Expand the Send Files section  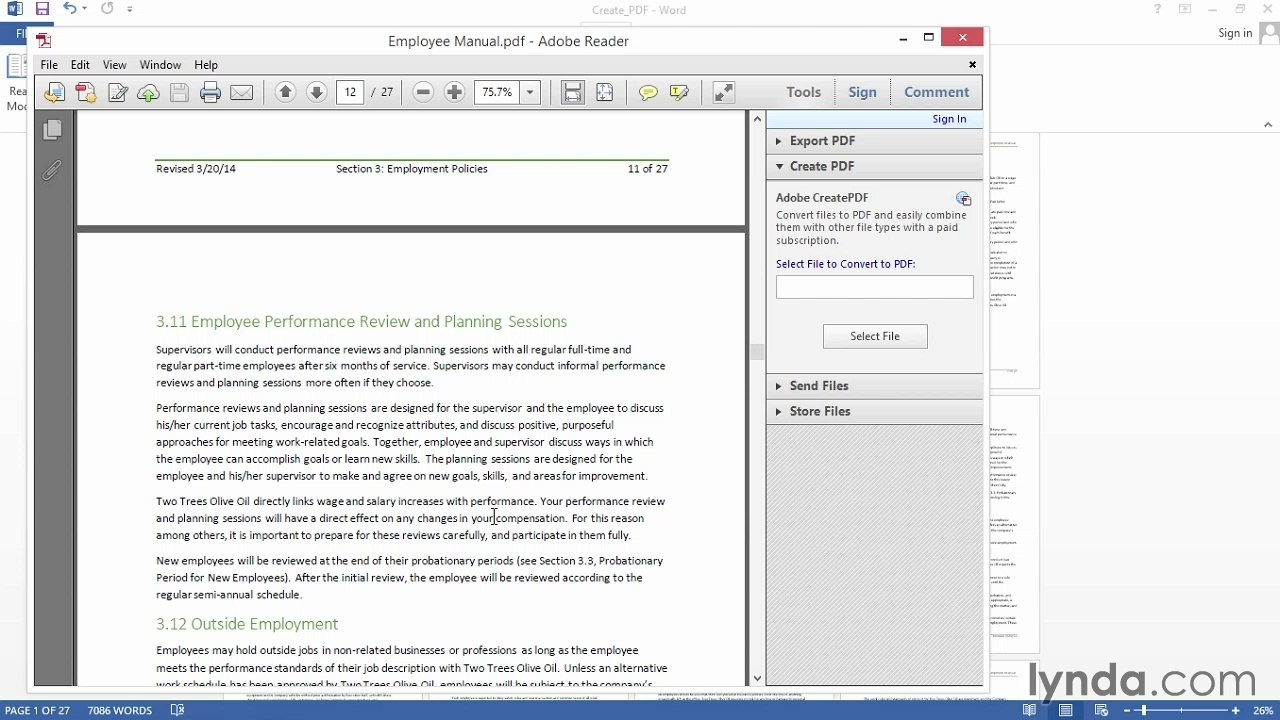778,386
